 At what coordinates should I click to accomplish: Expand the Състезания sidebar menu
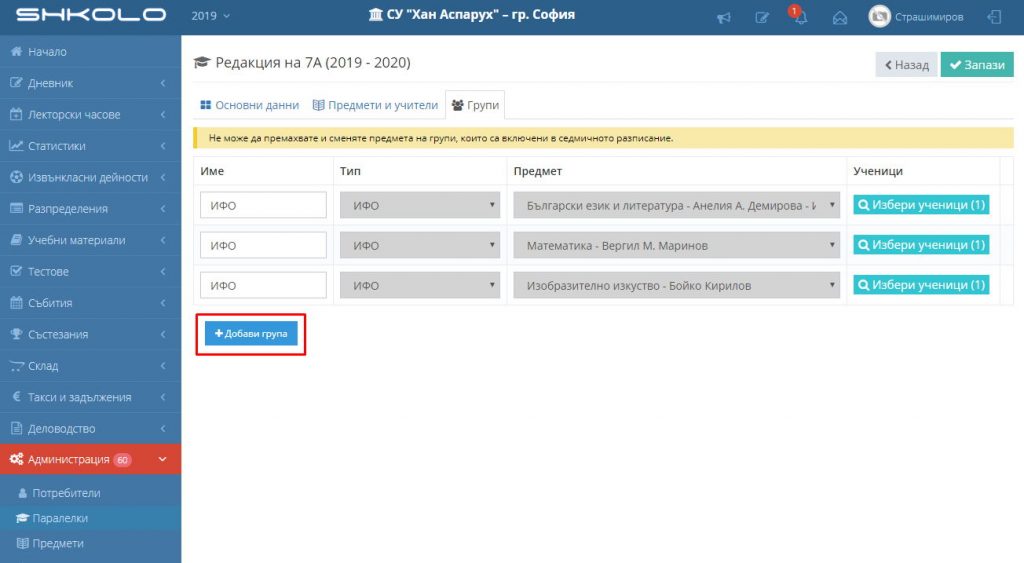pos(90,334)
